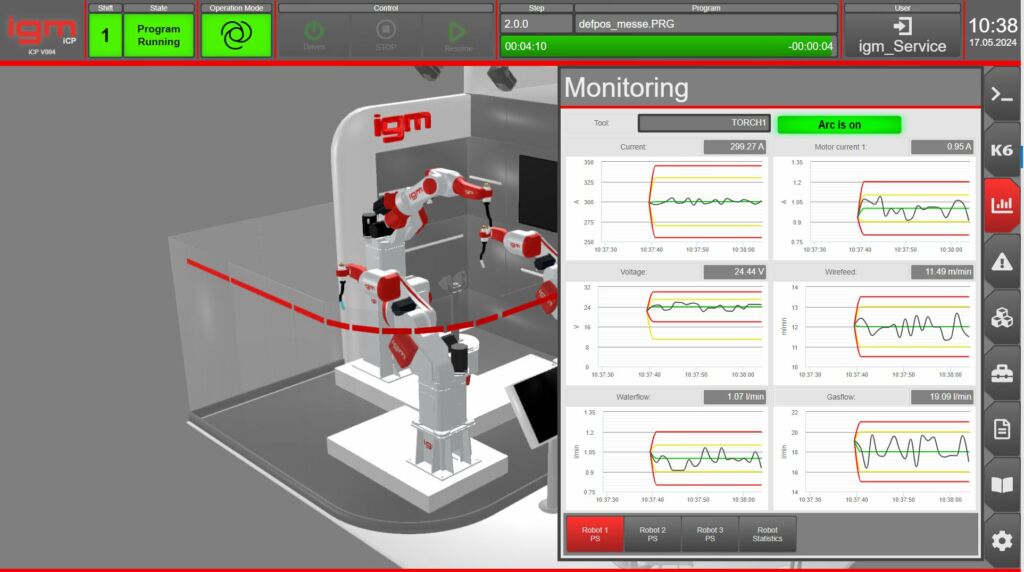Select the Monitoring chart sidebar icon
This screenshot has height=572, width=1024.
pyautogui.click(x=1001, y=206)
